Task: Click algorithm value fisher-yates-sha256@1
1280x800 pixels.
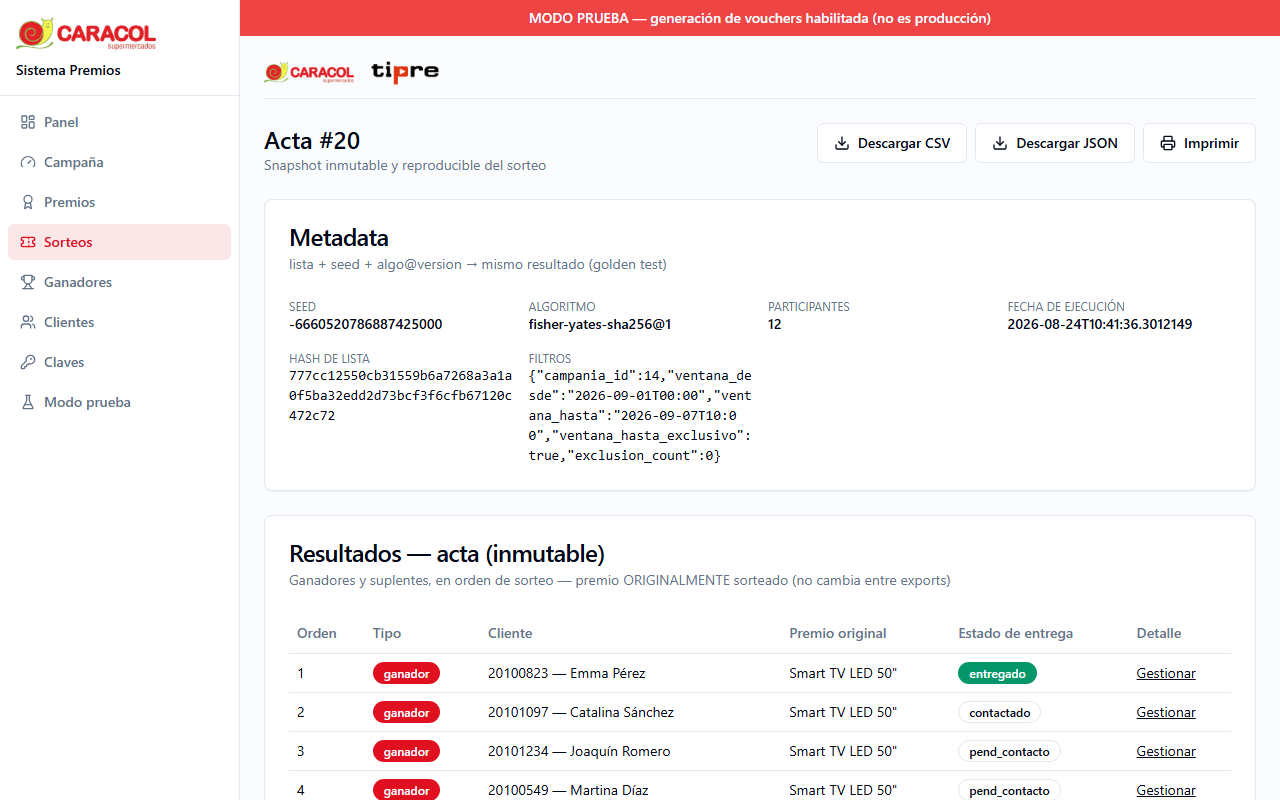Action: (x=600, y=324)
